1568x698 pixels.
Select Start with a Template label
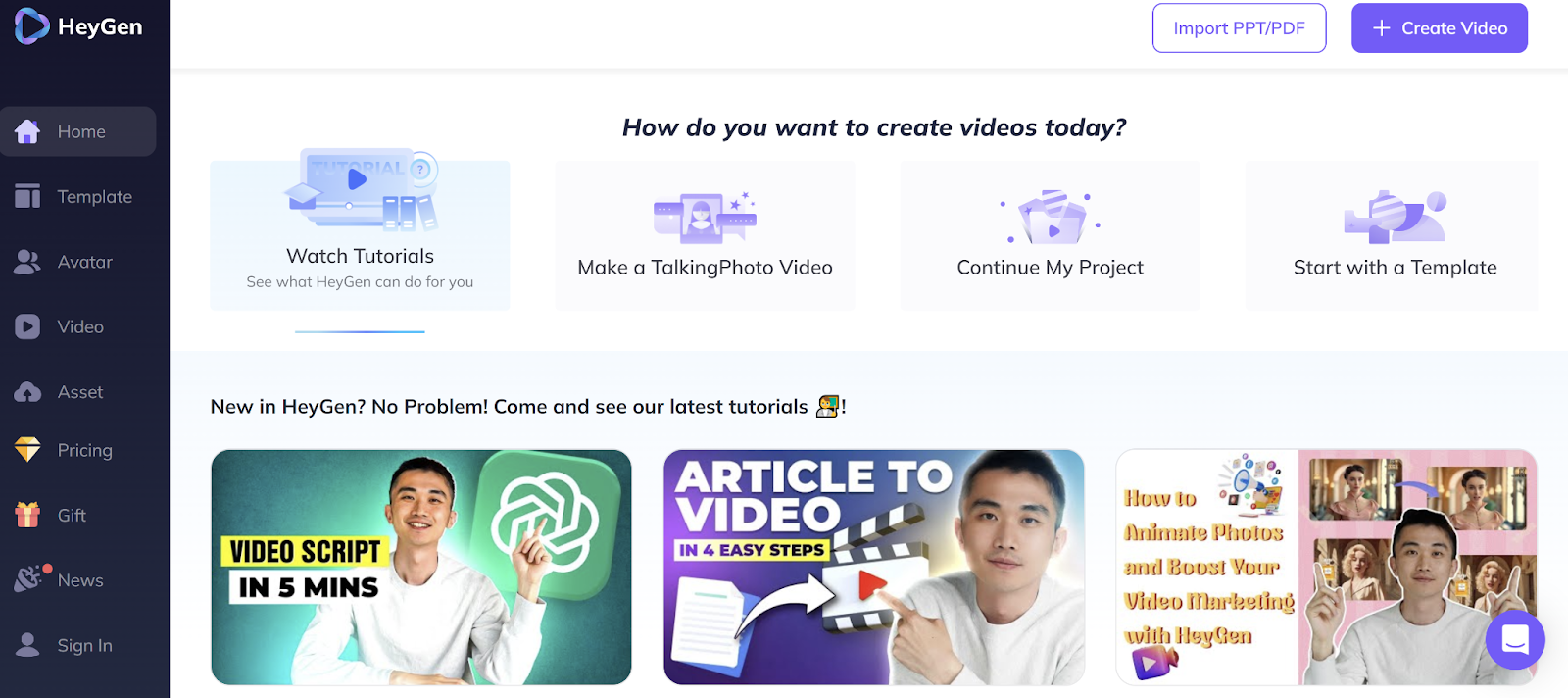1395,268
